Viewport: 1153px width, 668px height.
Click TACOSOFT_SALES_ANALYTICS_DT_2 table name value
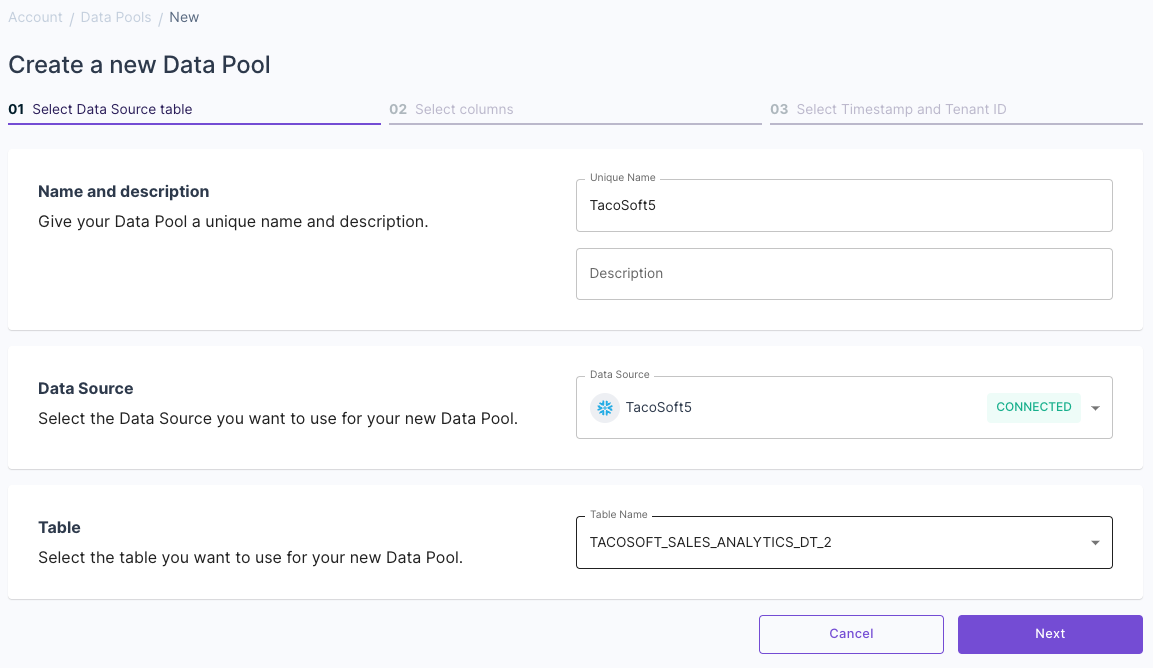pos(710,542)
